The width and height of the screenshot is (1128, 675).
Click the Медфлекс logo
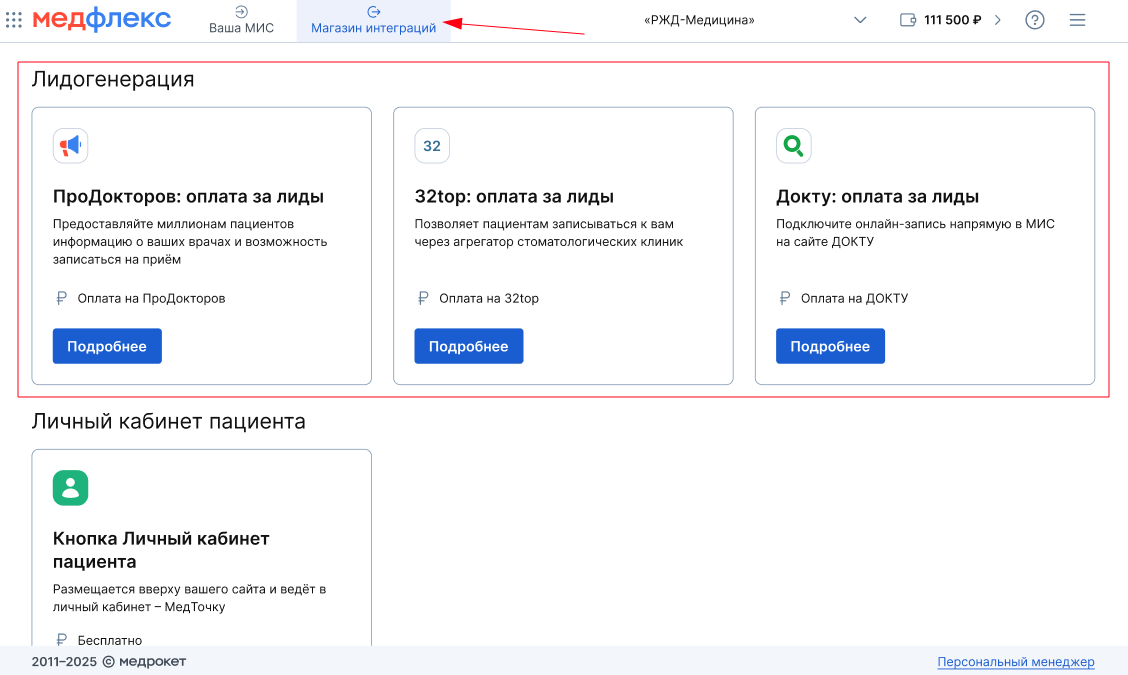point(101,19)
